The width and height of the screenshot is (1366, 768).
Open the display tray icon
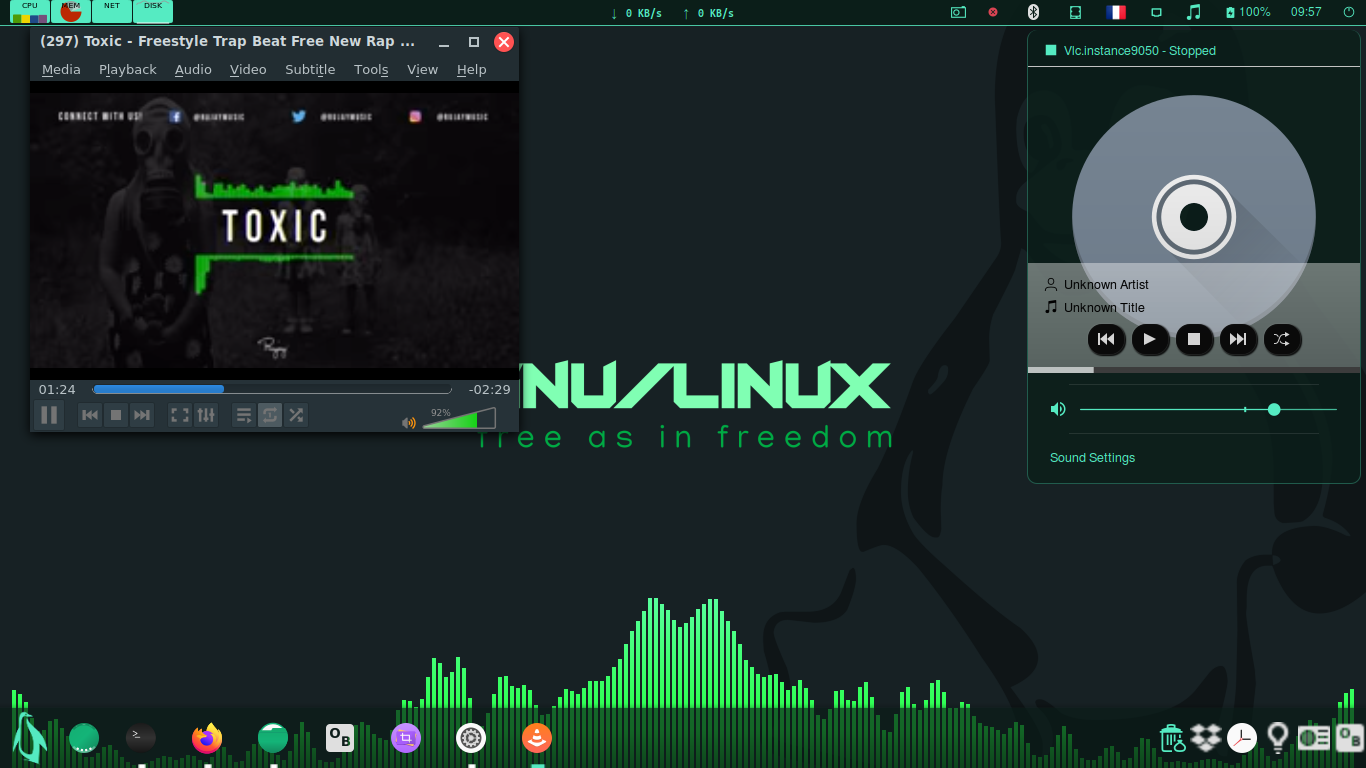point(1156,12)
